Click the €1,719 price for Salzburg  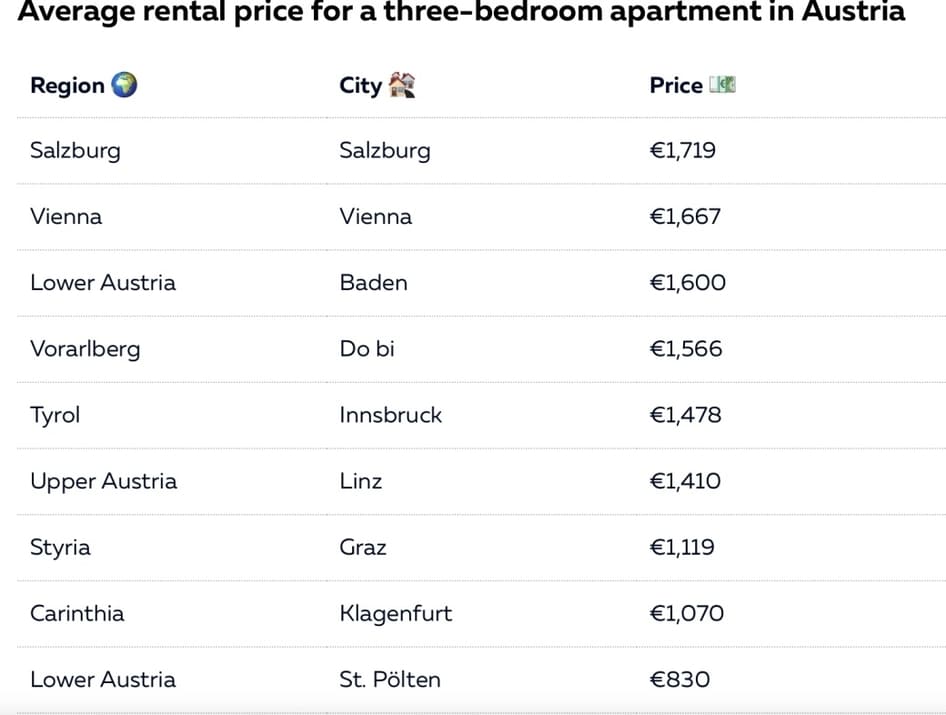point(683,150)
